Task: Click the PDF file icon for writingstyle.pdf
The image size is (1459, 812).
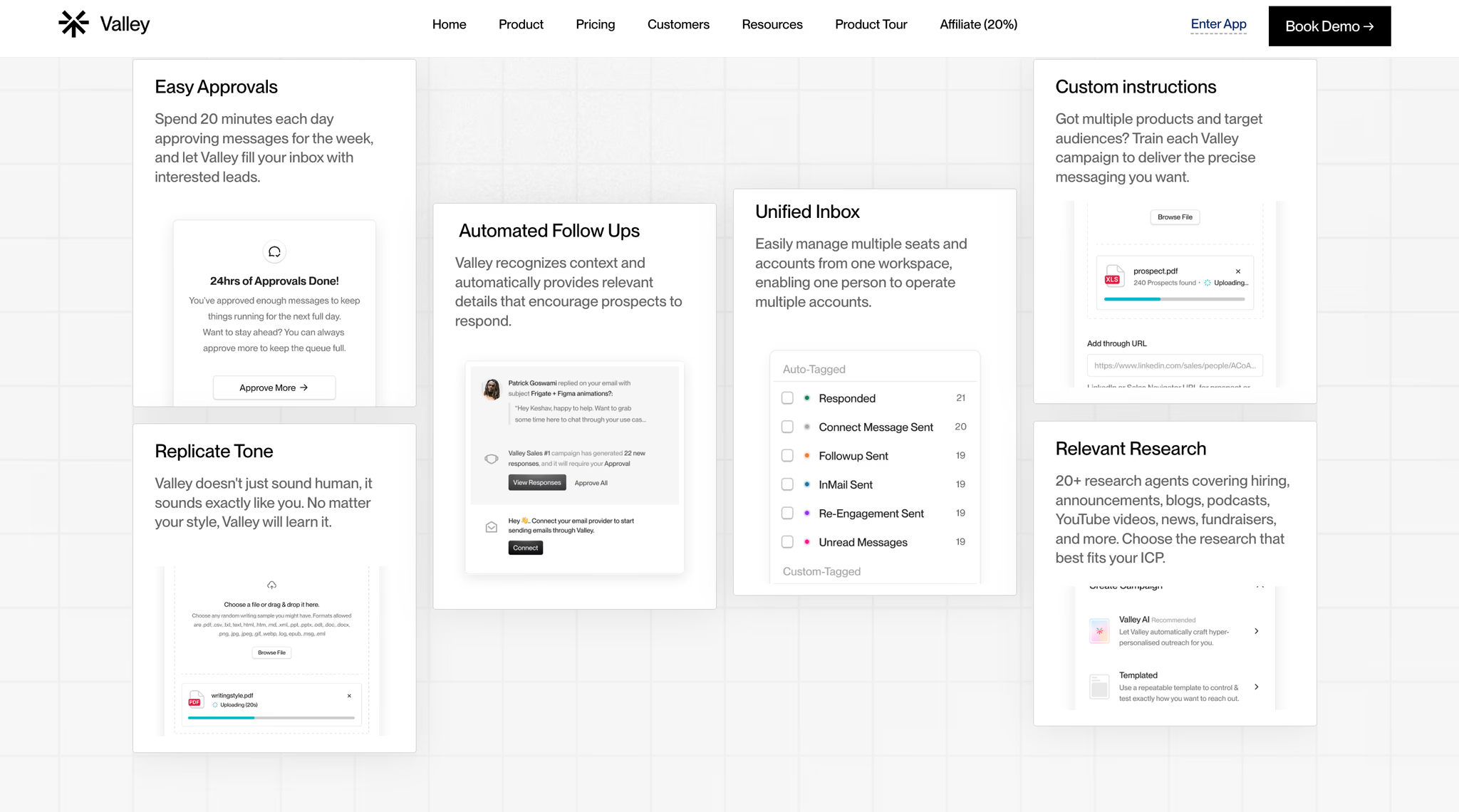Action: [195, 699]
